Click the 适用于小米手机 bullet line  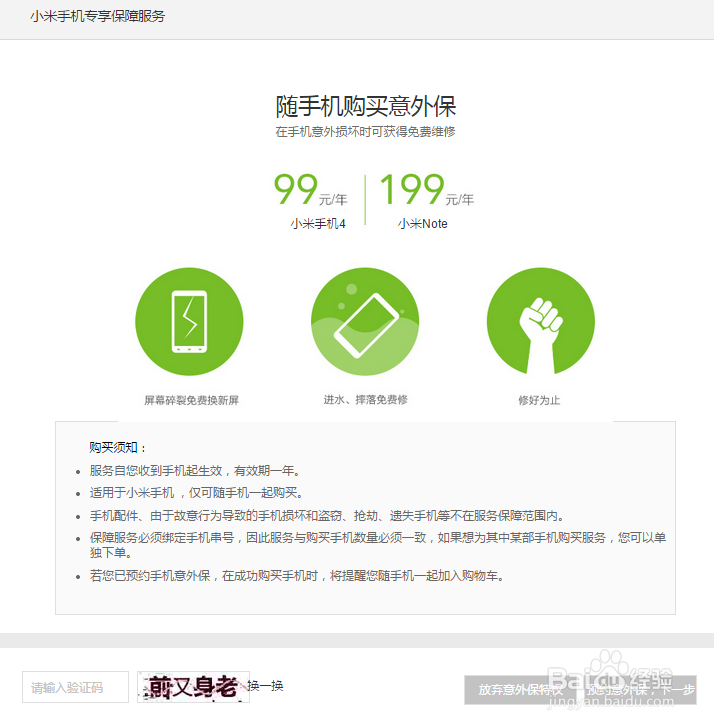click(x=196, y=493)
